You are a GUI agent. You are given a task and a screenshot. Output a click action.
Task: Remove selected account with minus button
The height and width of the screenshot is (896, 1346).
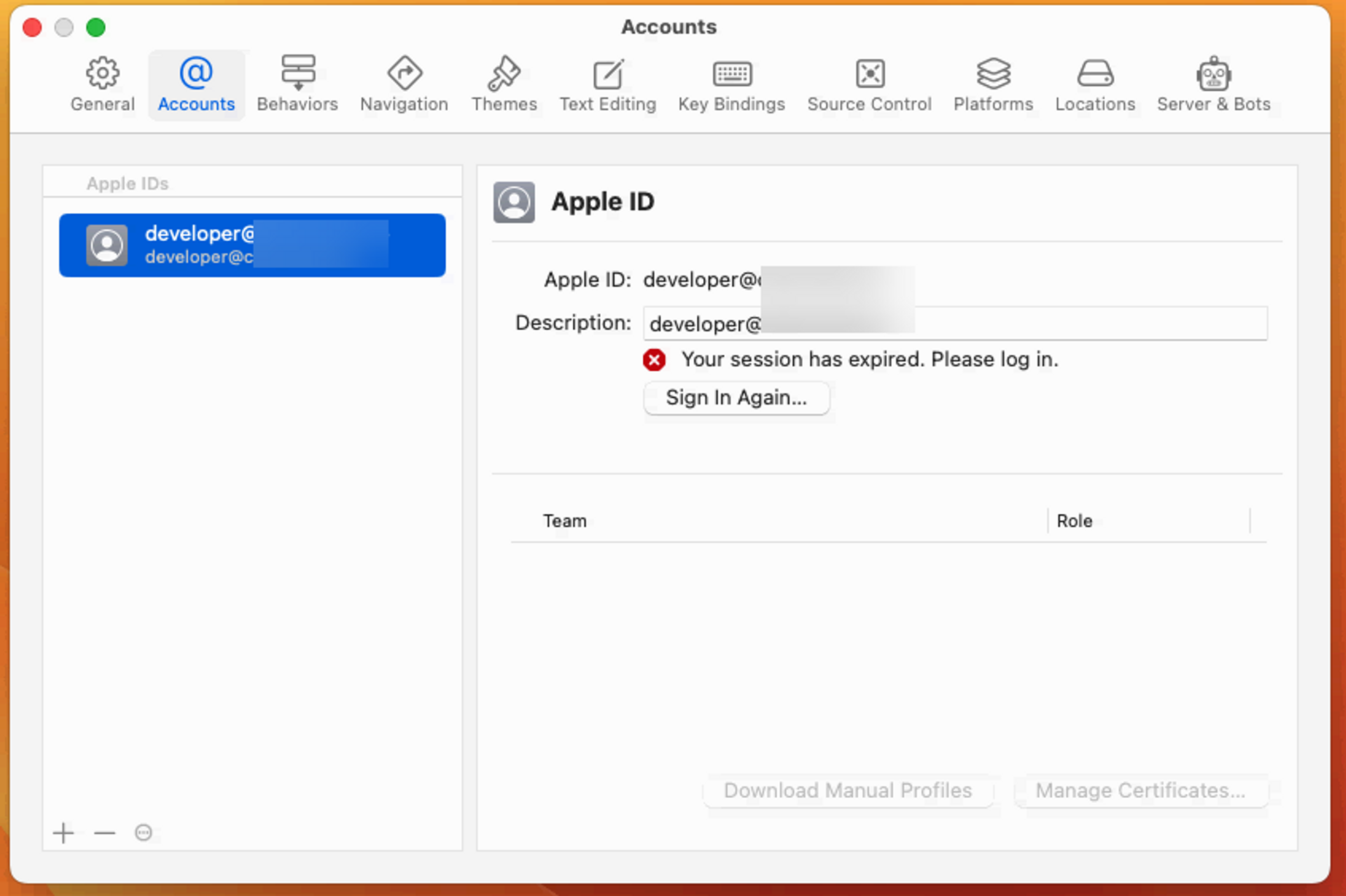[x=104, y=833]
